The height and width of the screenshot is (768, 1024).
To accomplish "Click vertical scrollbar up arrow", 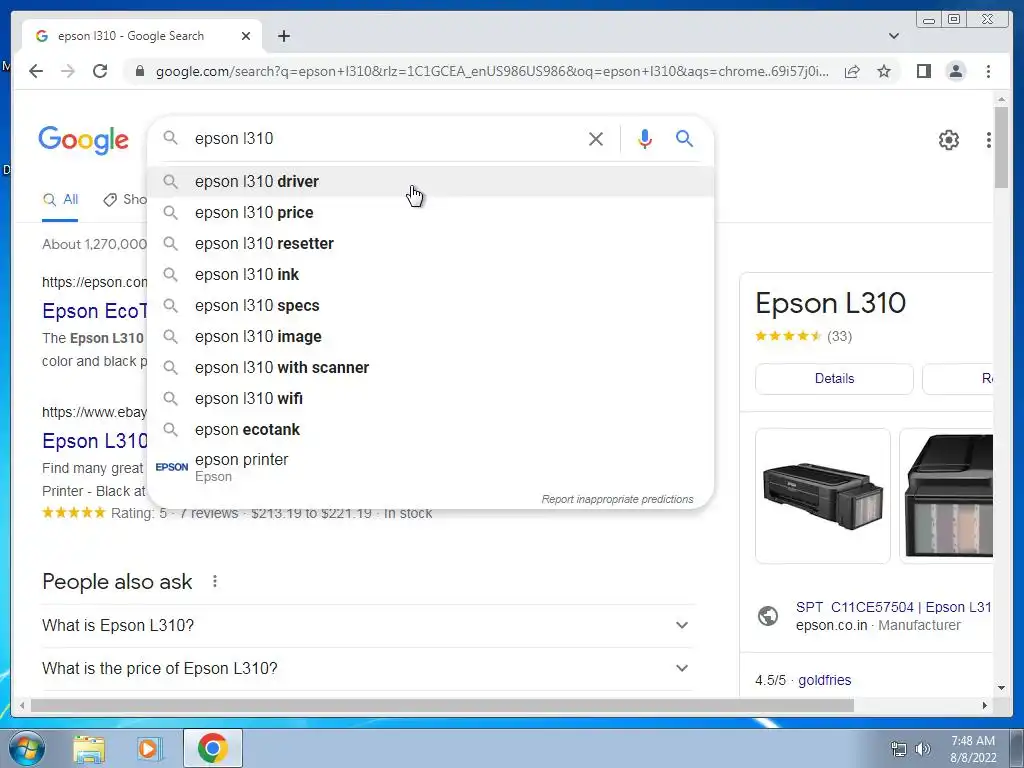I will pos(1002,99).
